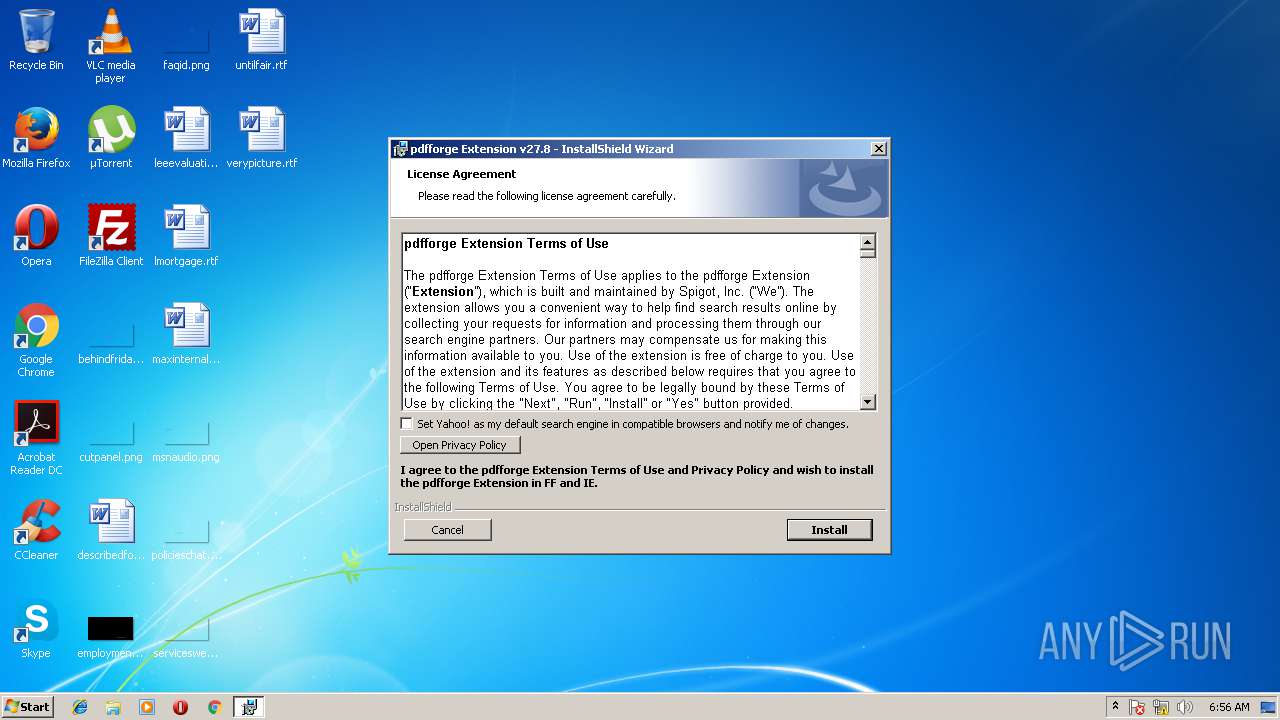Show hidden system tray icons

tap(1116, 707)
